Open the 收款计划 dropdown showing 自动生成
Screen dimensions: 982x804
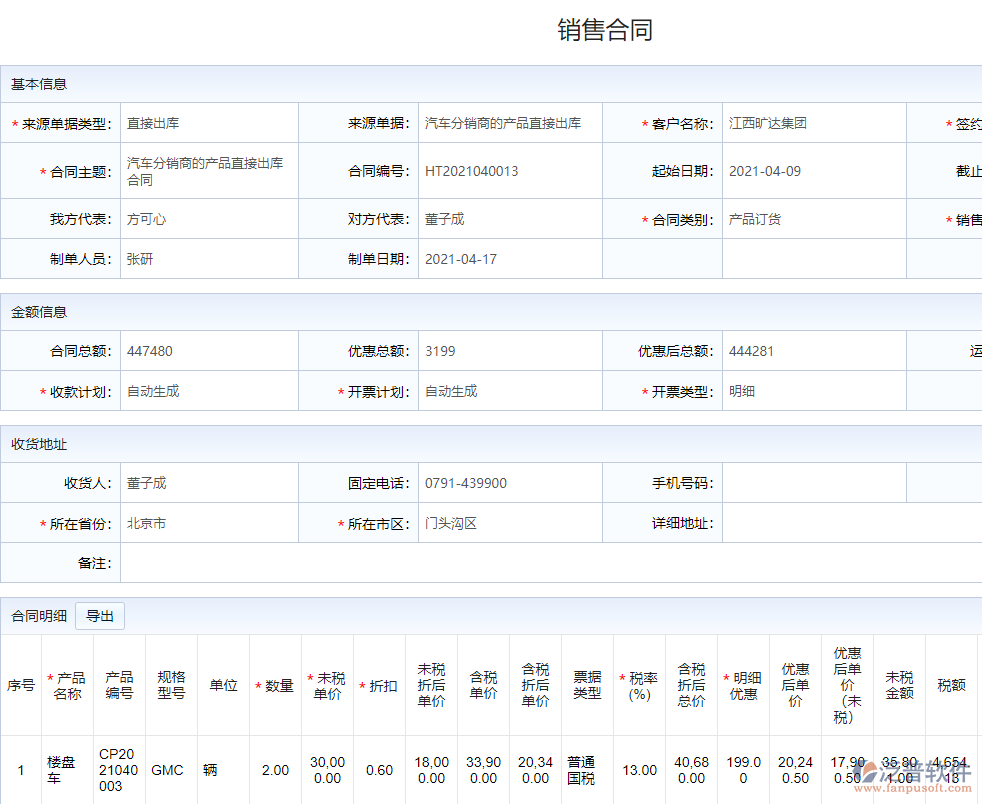pos(210,390)
